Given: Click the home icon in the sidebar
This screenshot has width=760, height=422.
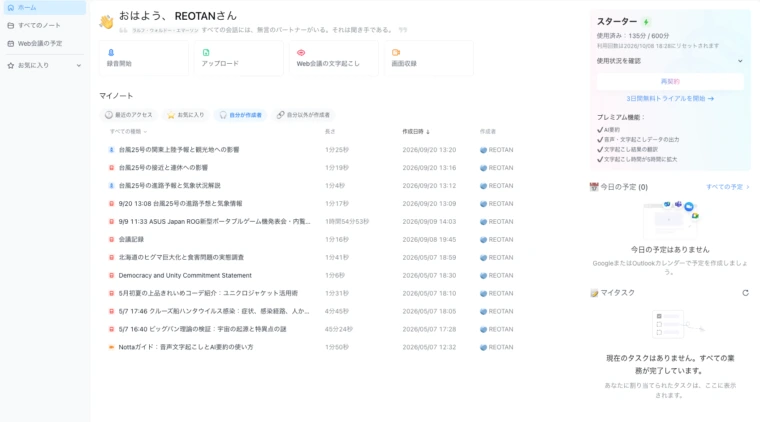Looking at the screenshot, I should pos(11,8).
